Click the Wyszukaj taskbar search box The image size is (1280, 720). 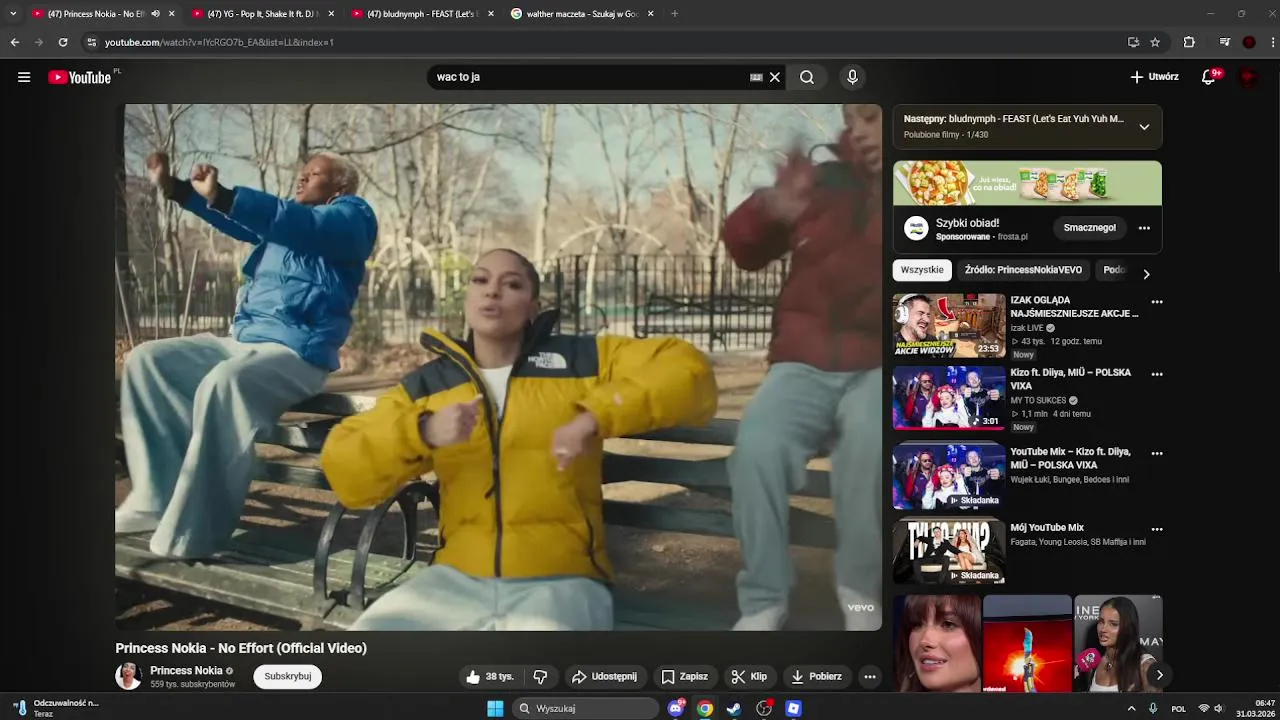(x=586, y=708)
